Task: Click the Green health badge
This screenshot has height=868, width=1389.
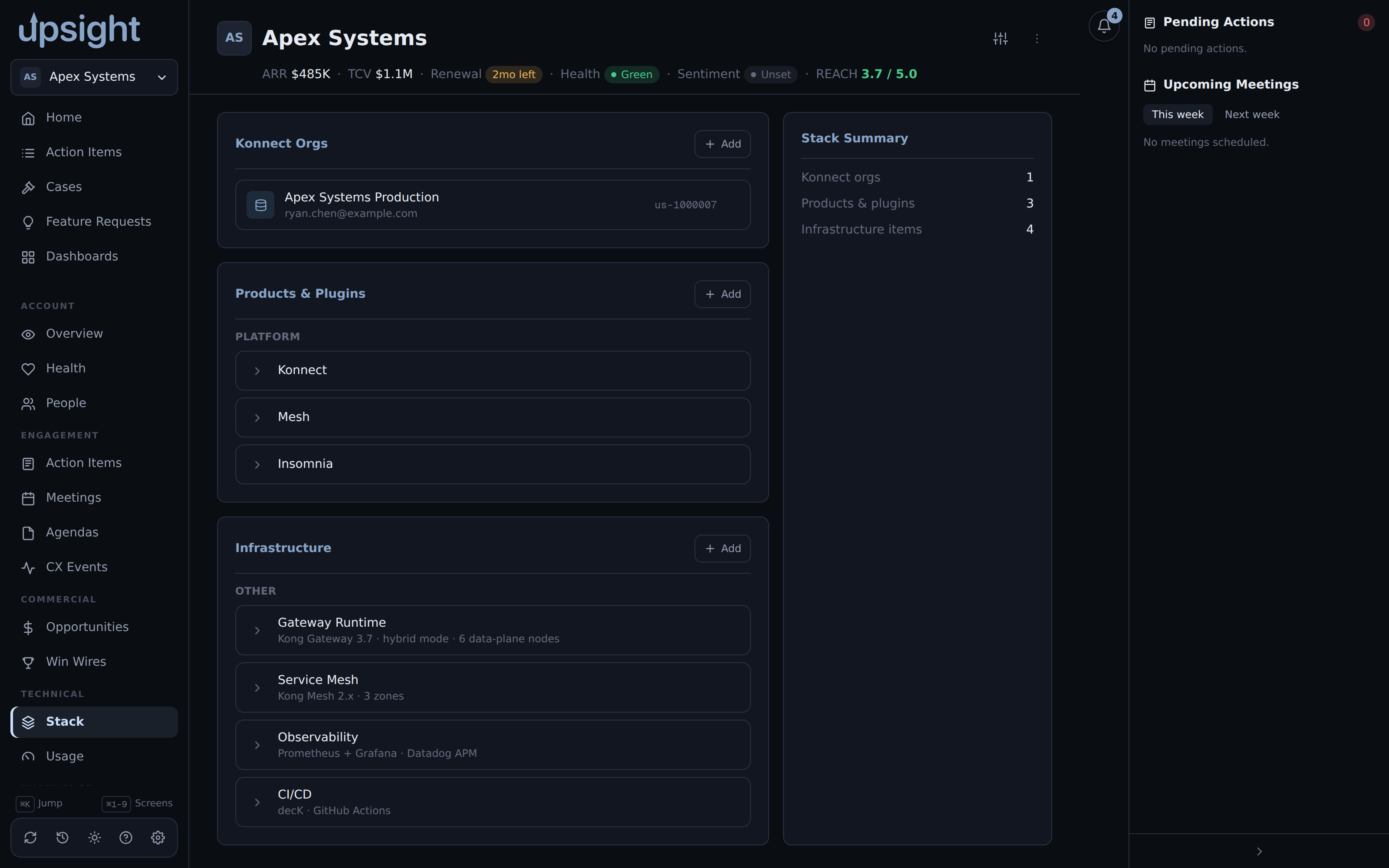Action: click(632, 75)
